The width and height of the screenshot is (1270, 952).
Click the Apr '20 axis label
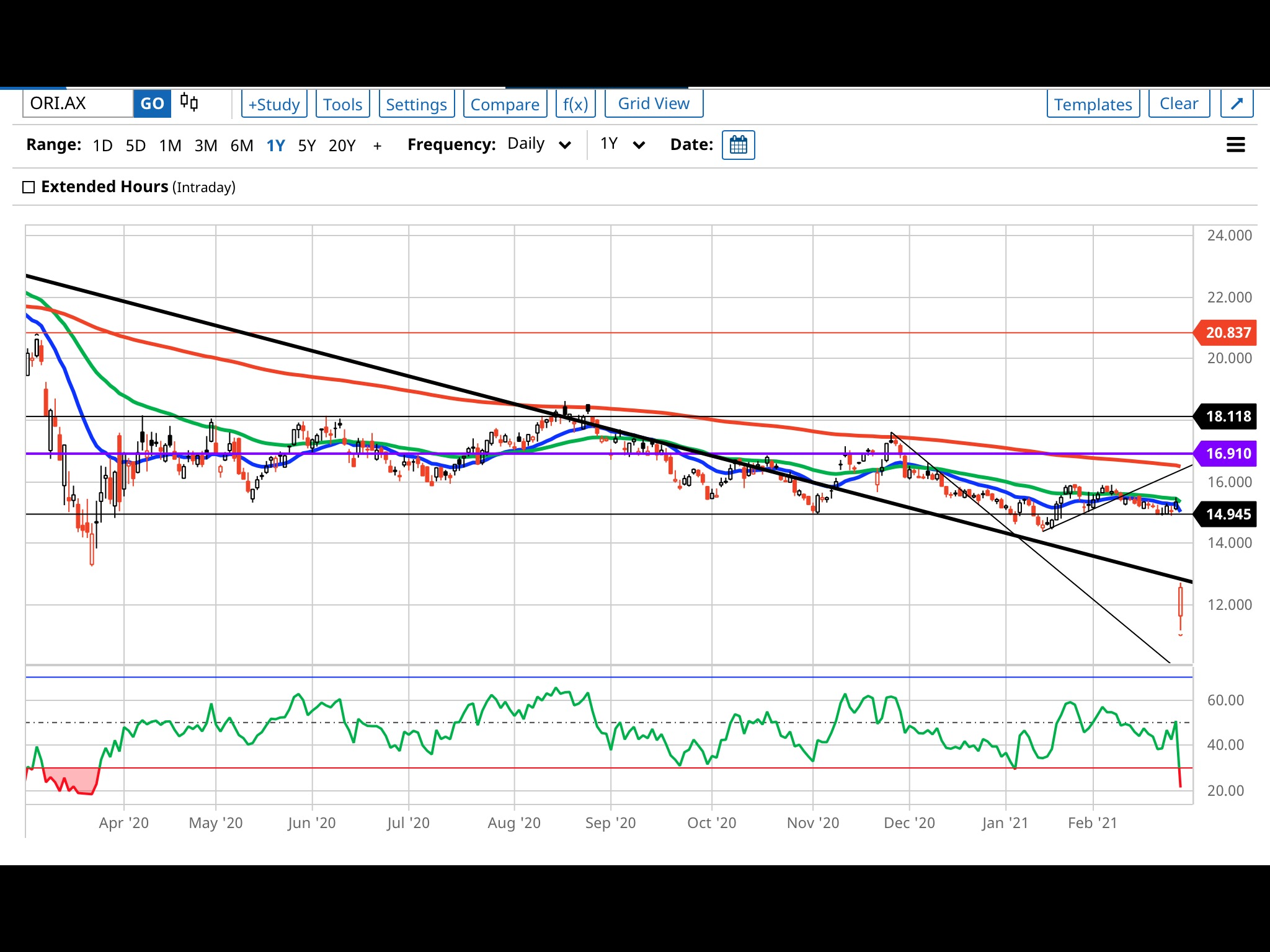pyautogui.click(x=124, y=823)
